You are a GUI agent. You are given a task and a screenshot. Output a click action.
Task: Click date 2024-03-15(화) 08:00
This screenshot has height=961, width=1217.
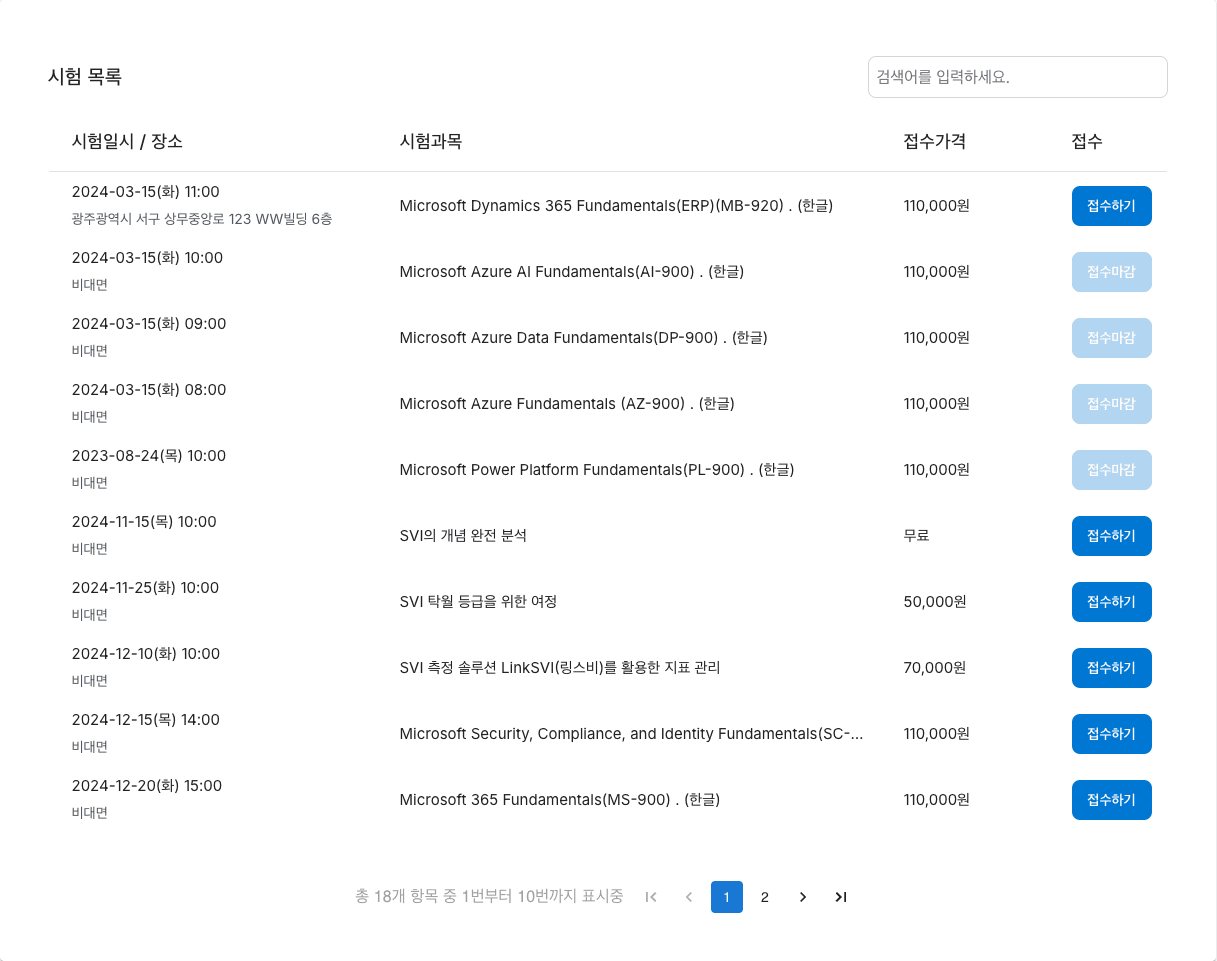(x=149, y=390)
